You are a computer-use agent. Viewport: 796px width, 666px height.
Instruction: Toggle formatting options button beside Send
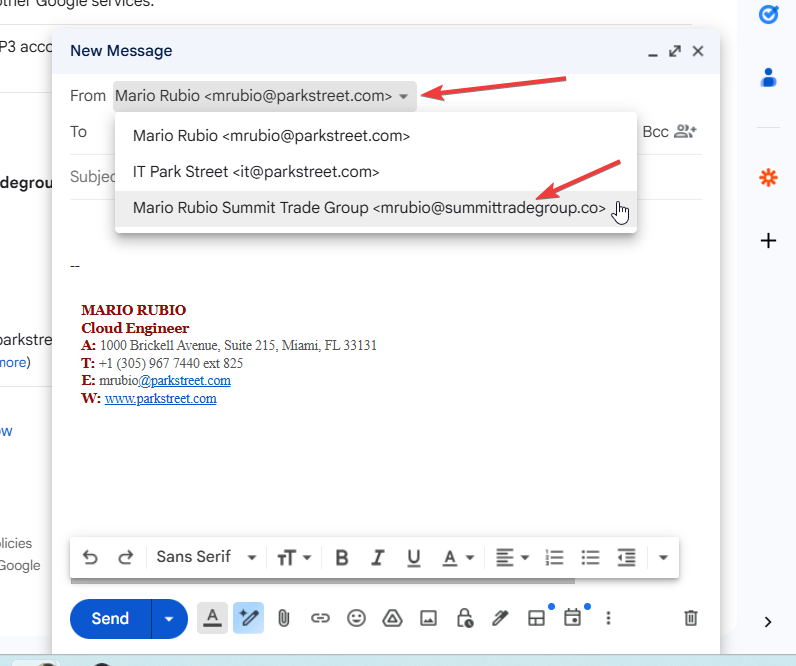pos(212,618)
